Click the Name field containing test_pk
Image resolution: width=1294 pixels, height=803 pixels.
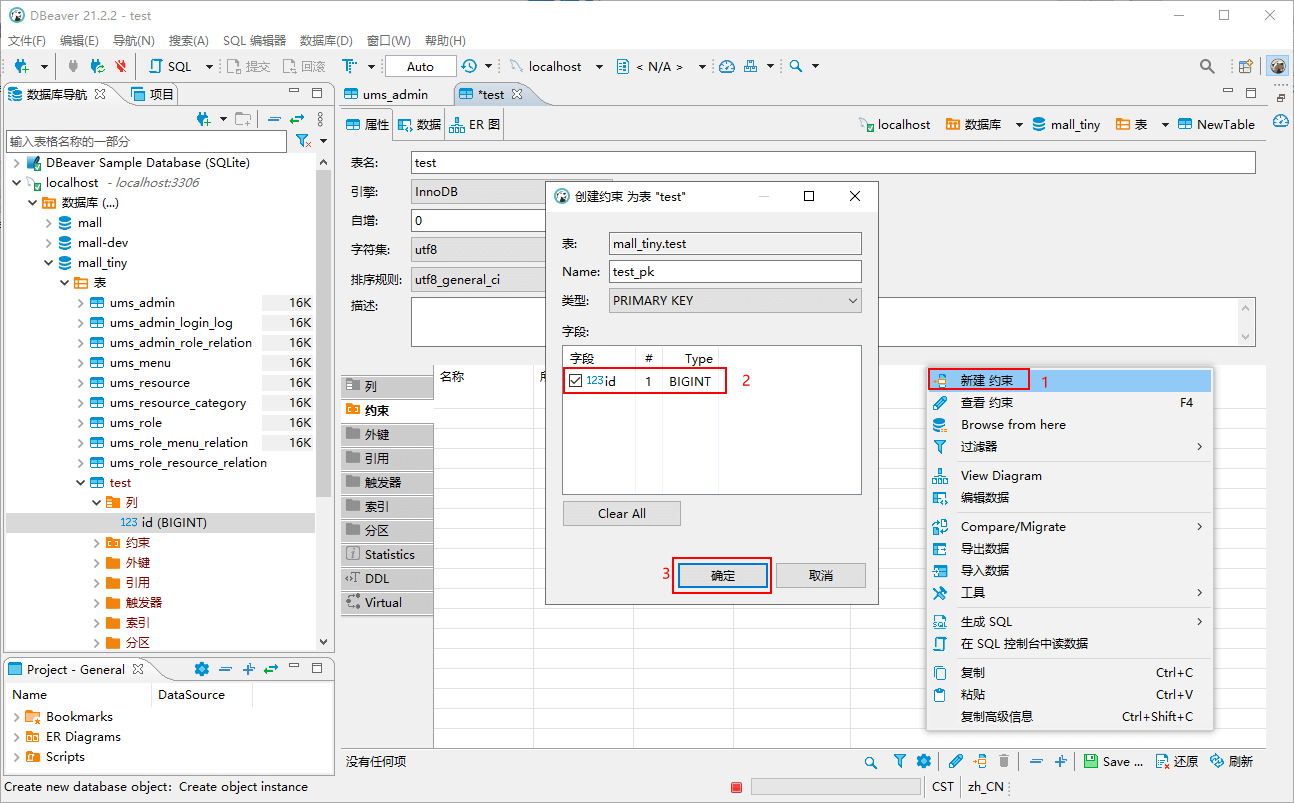(735, 271)
